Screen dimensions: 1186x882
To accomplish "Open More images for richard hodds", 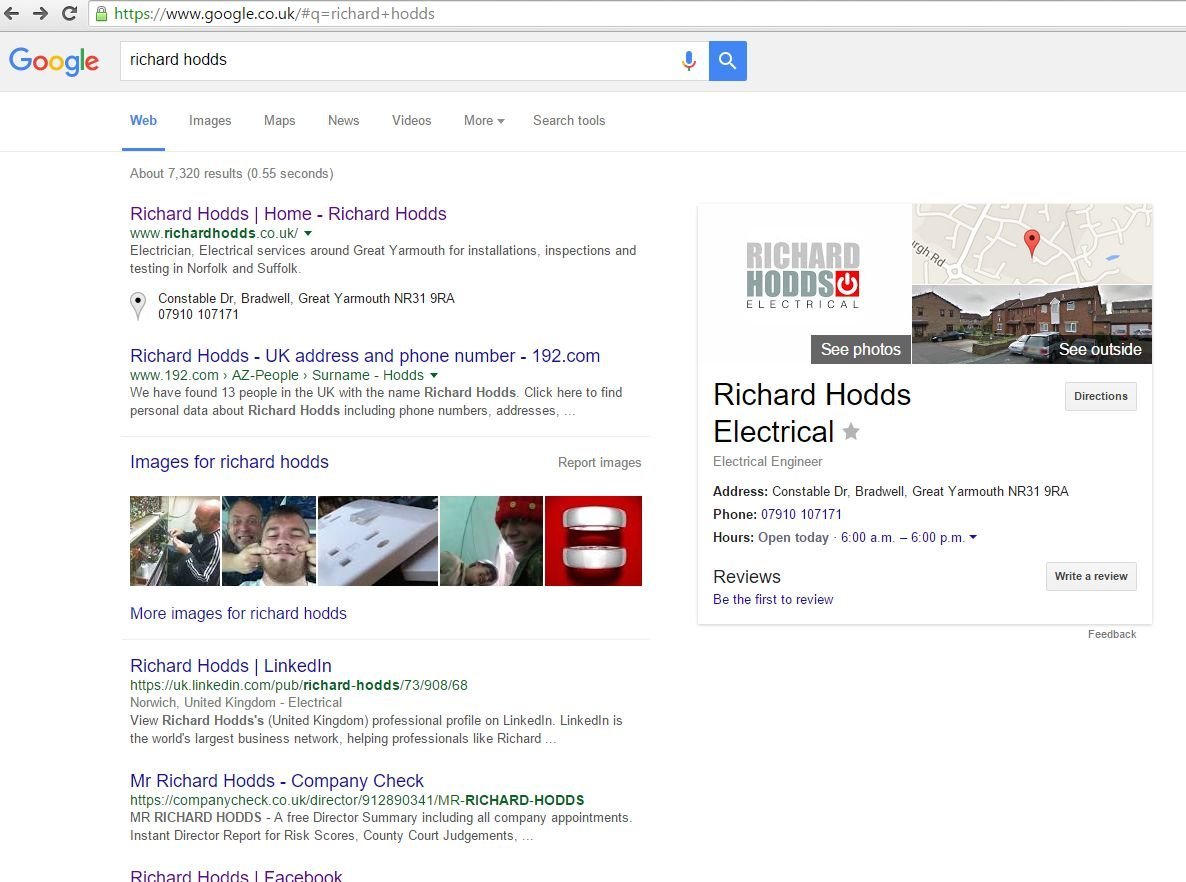I will [238, 613].
